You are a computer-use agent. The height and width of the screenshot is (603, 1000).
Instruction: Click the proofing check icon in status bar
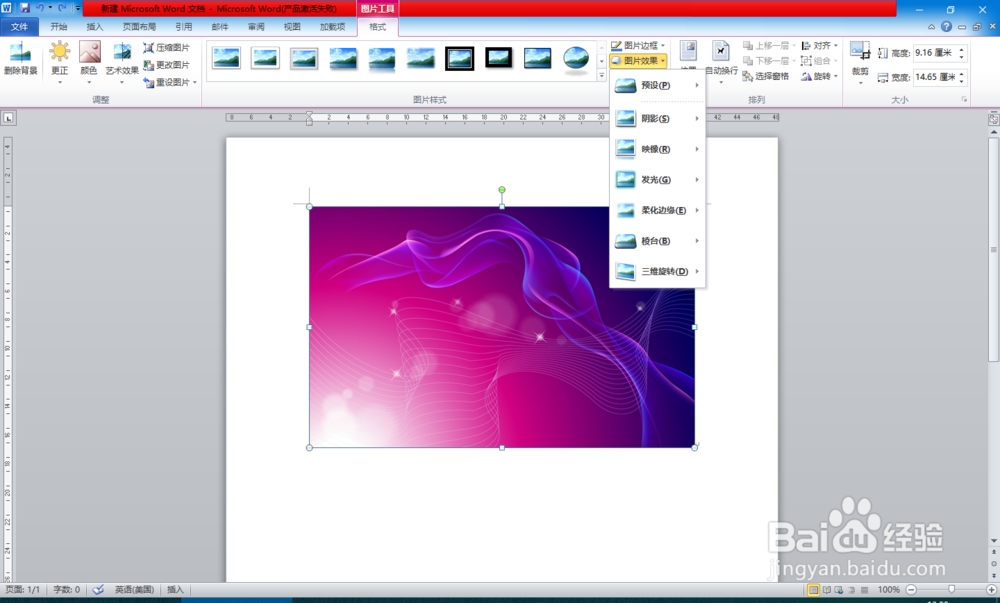[98, 590]
